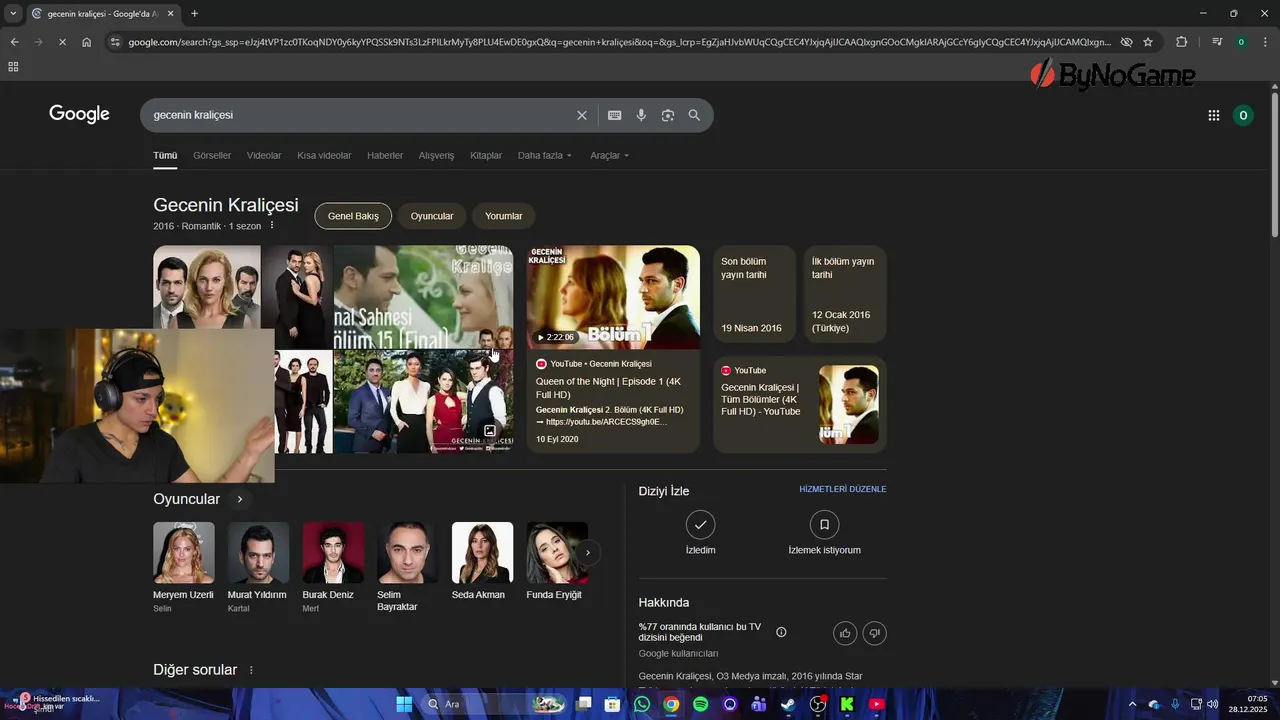Image resolution: width=1280 pixels, height=720 pixels.
Task: Switch to the Görseller tab
Action: [212, 156]
